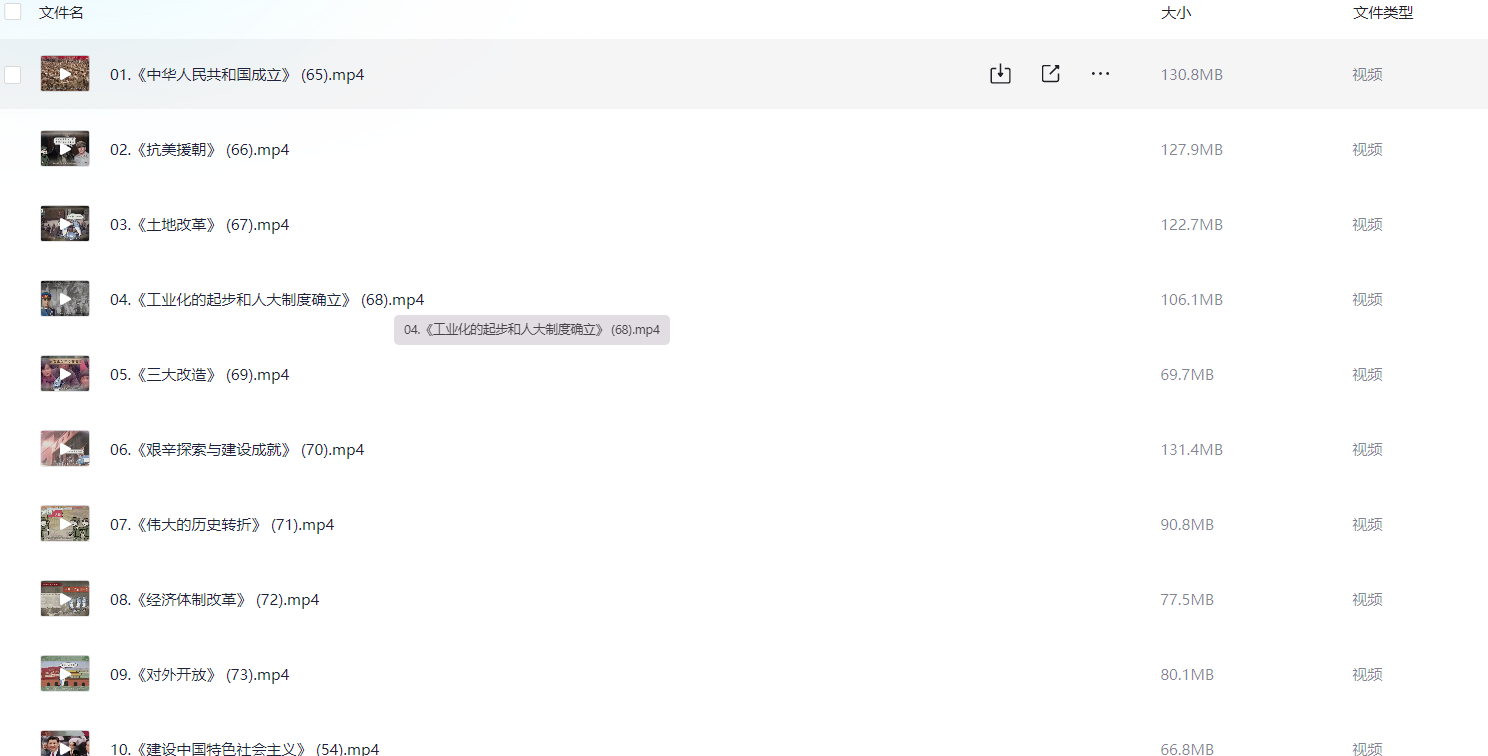Image resolution: width=1488 pixels, height=756 pixels.
Task: Open the more options ellipsis for file 01
Action: [1100, 74]
